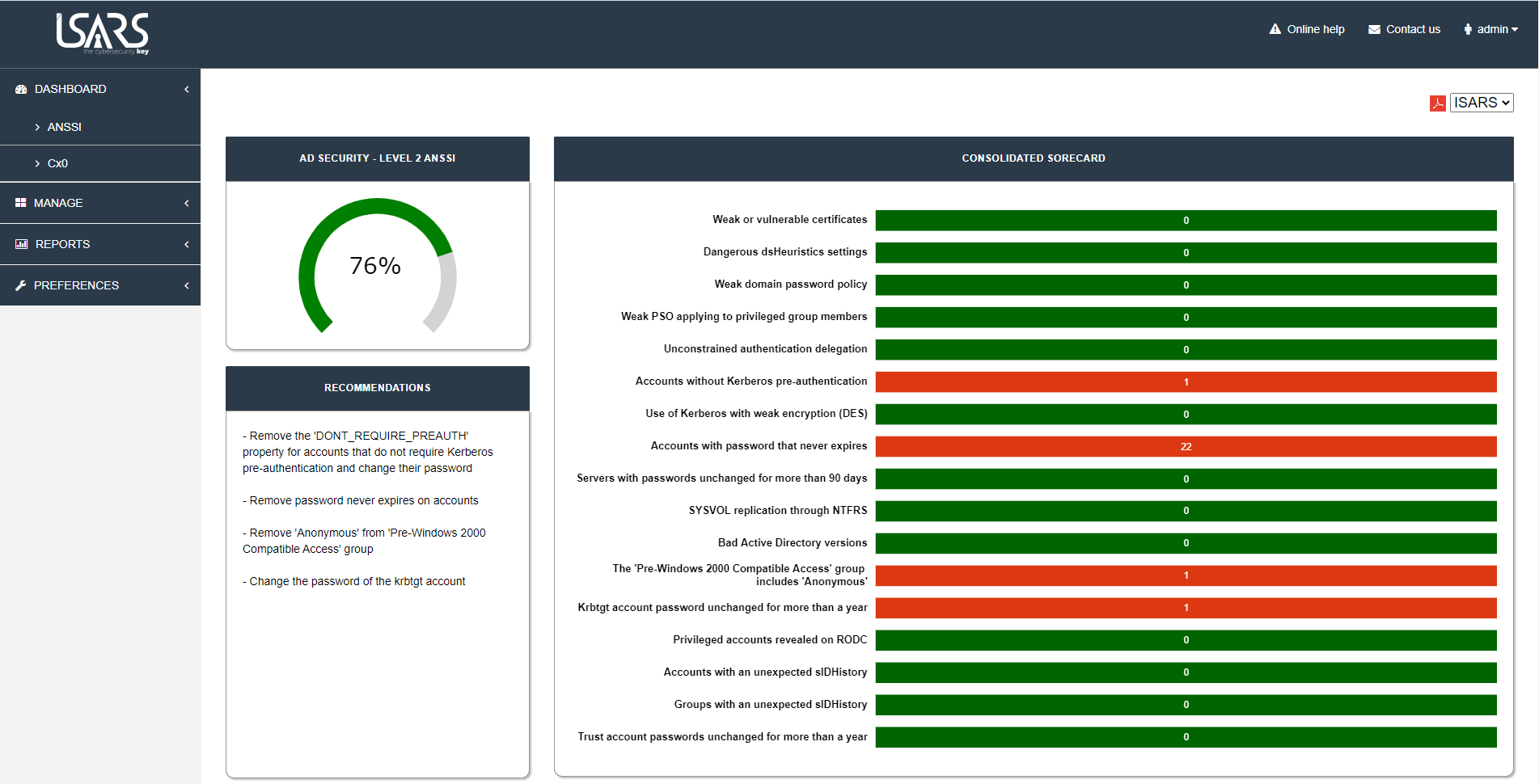
Task: Click the green Unconstrained authentication delegation bar
Action: coord(1186,349)
